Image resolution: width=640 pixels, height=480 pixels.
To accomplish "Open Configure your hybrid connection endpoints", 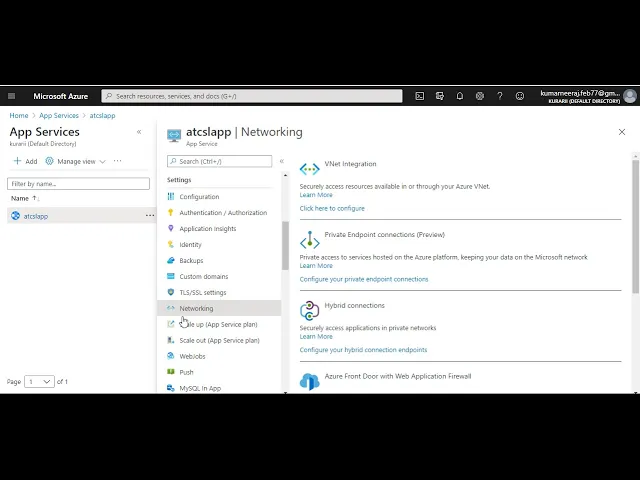I will pos(363,350).
